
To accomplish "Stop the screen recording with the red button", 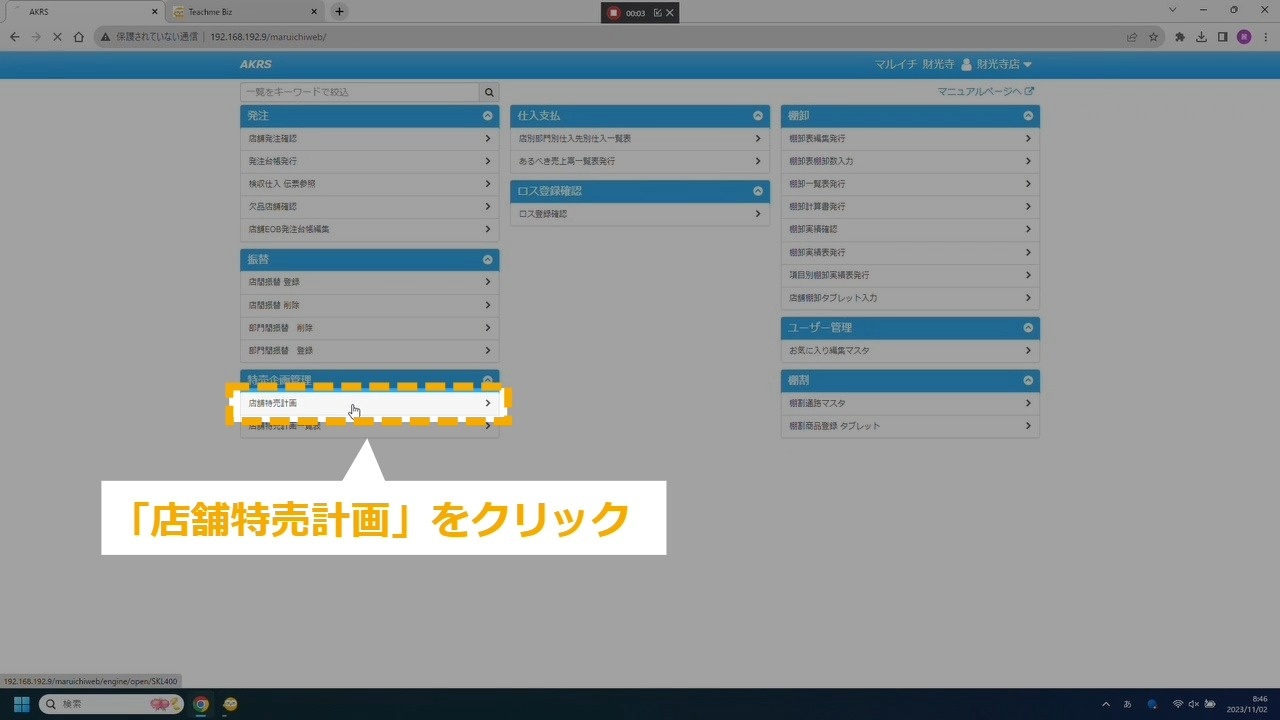I will pos(614,13).
